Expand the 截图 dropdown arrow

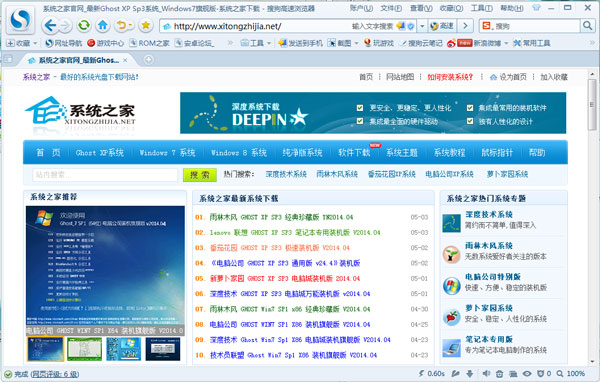coord(356,43)
